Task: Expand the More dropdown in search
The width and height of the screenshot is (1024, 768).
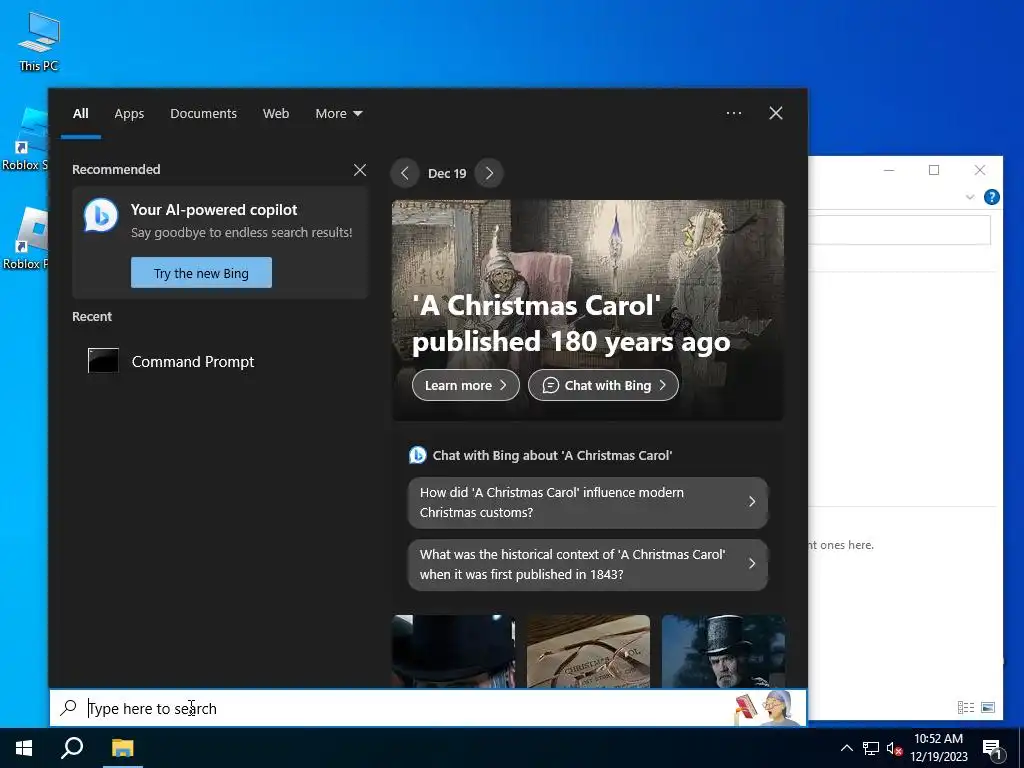Action: [339, 114]
